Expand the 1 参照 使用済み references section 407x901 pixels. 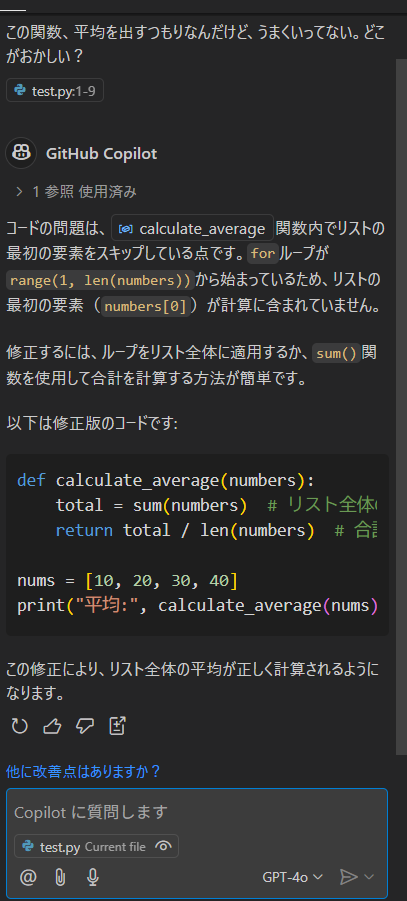76,191
